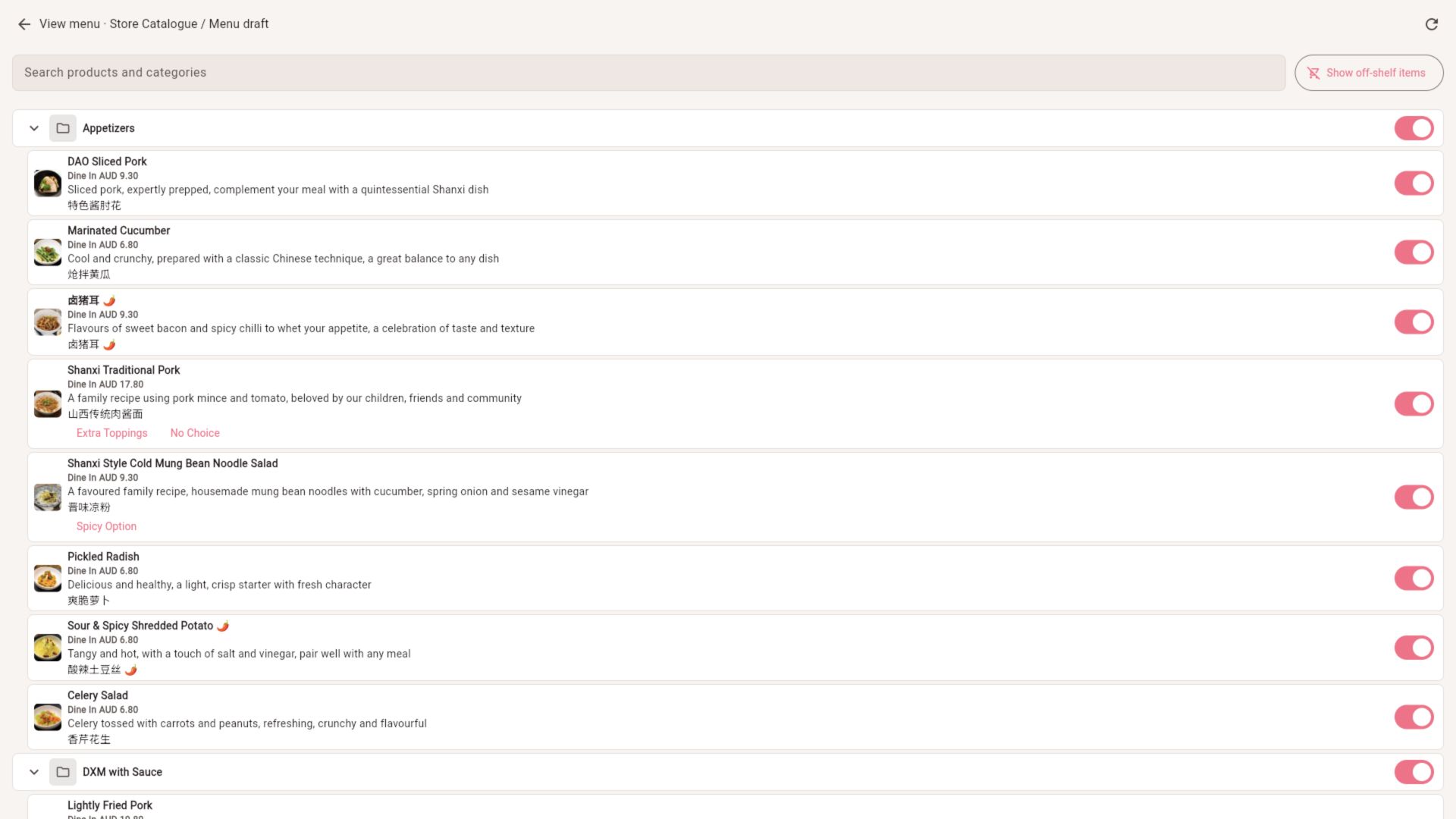This screenshot has height=819, width=1456.
Task: Focus the search products and categories field
Action: [x=648, y=73]
